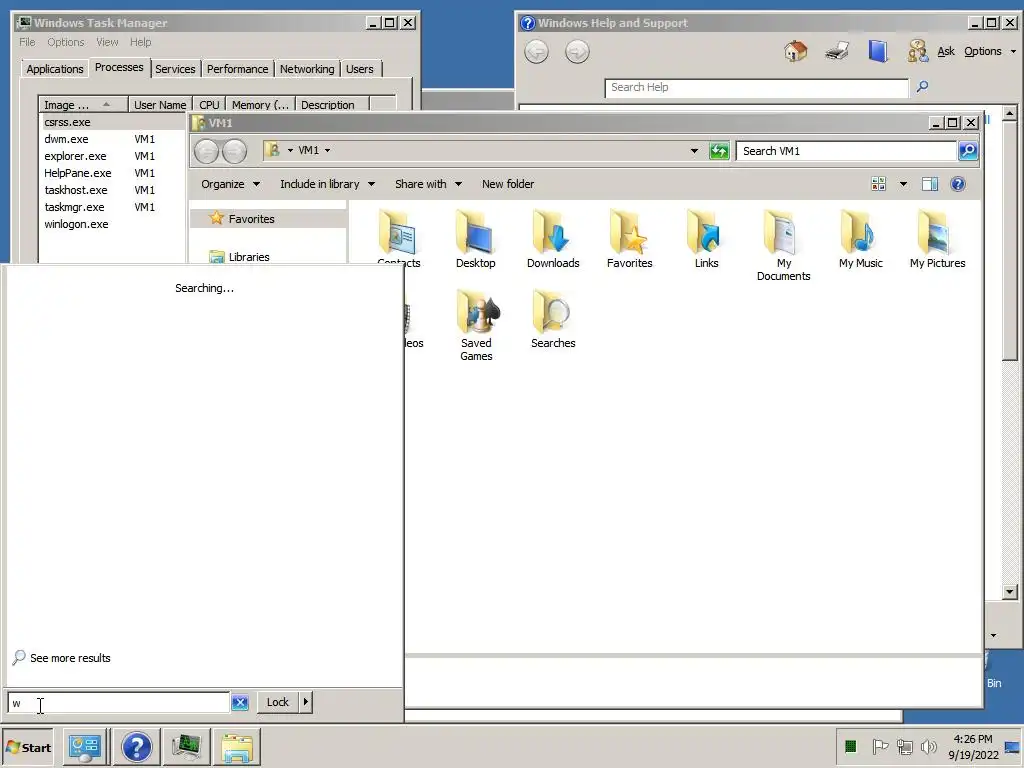This screenshot has width=1024, height=768.
Task: Switch to the Applications tab
Action: pyautogui.click(x=55, y=69)
